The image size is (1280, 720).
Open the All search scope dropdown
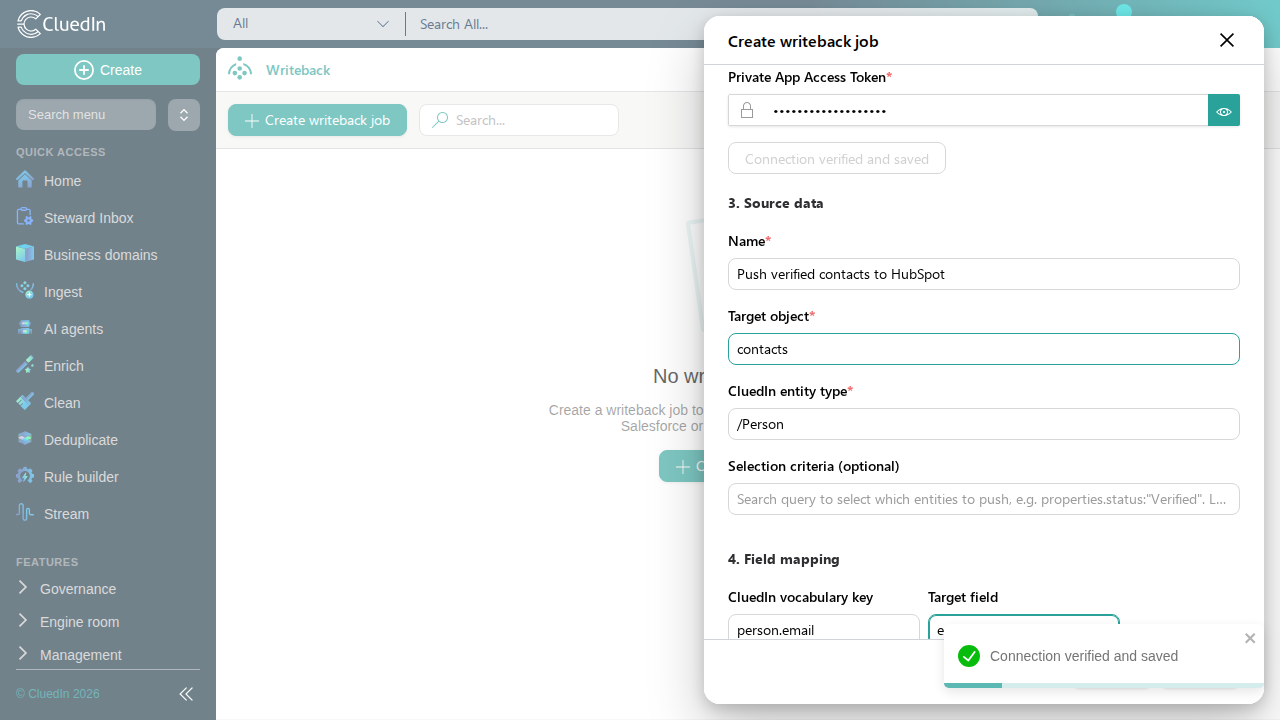(x=310, y=24)
